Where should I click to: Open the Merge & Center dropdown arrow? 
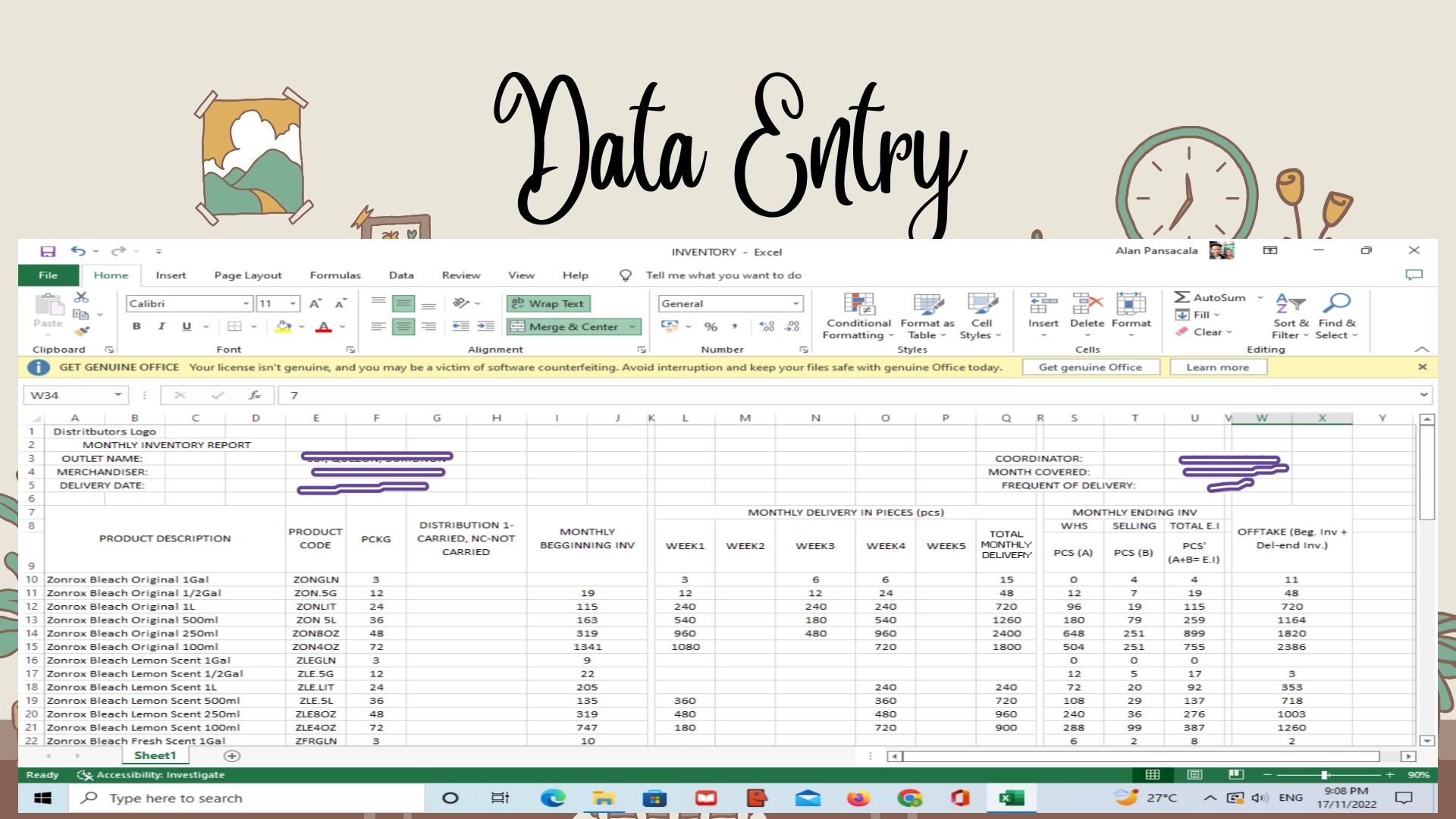pos(632,327)
